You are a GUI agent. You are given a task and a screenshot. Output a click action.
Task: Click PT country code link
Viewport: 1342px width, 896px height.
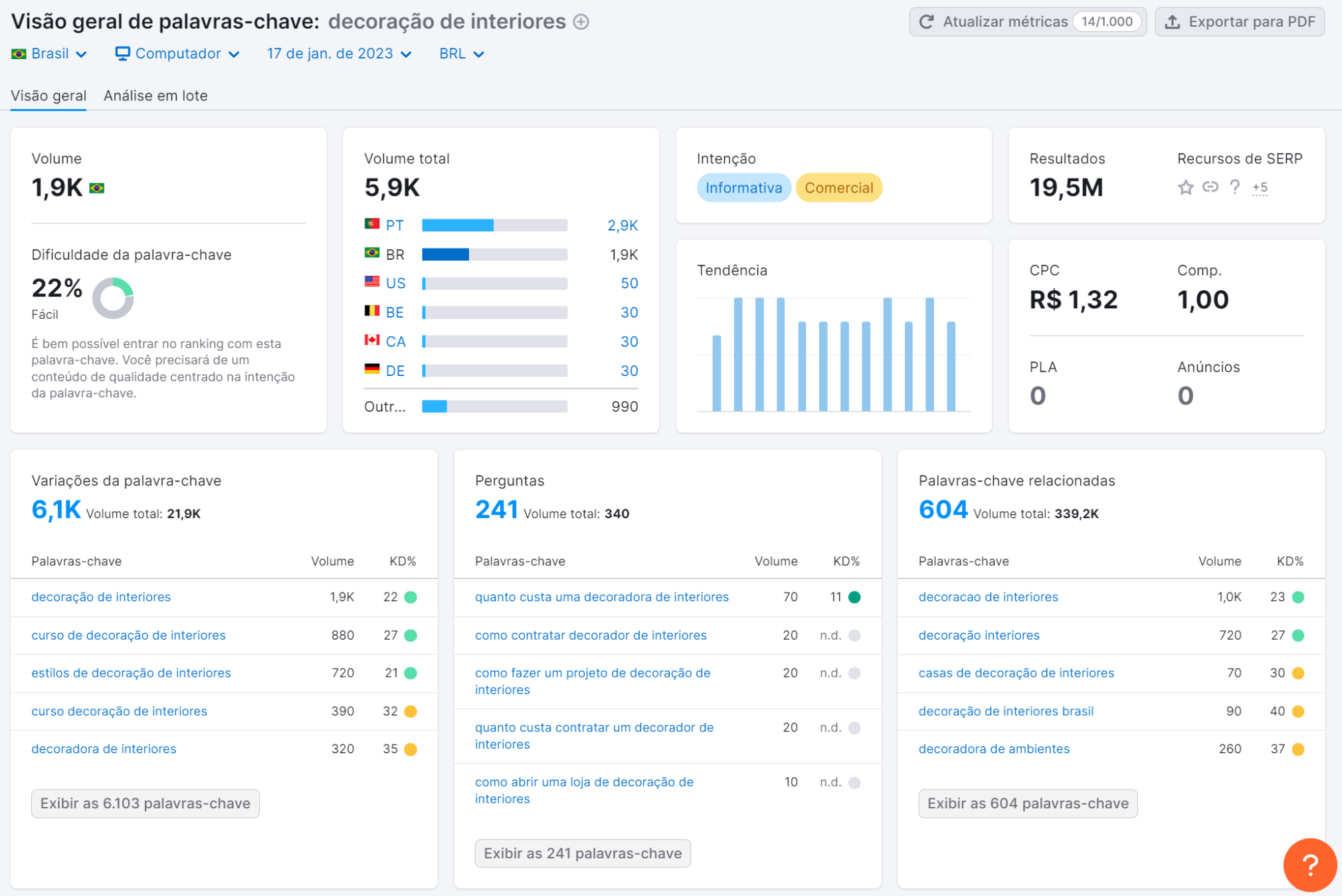(395, 225)
